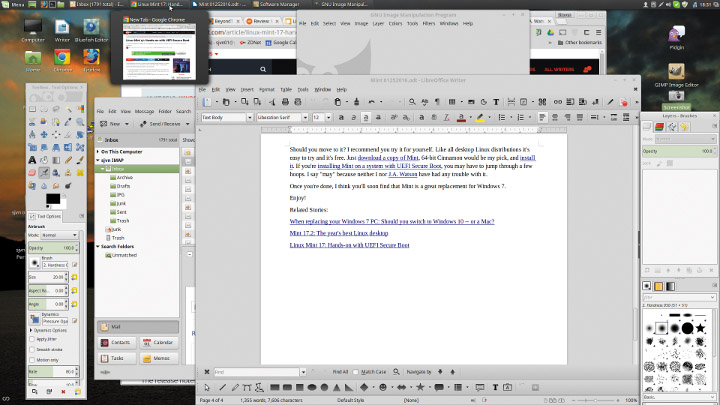Click Opacity slider in GIMP tool options

(x=53, y=248)
